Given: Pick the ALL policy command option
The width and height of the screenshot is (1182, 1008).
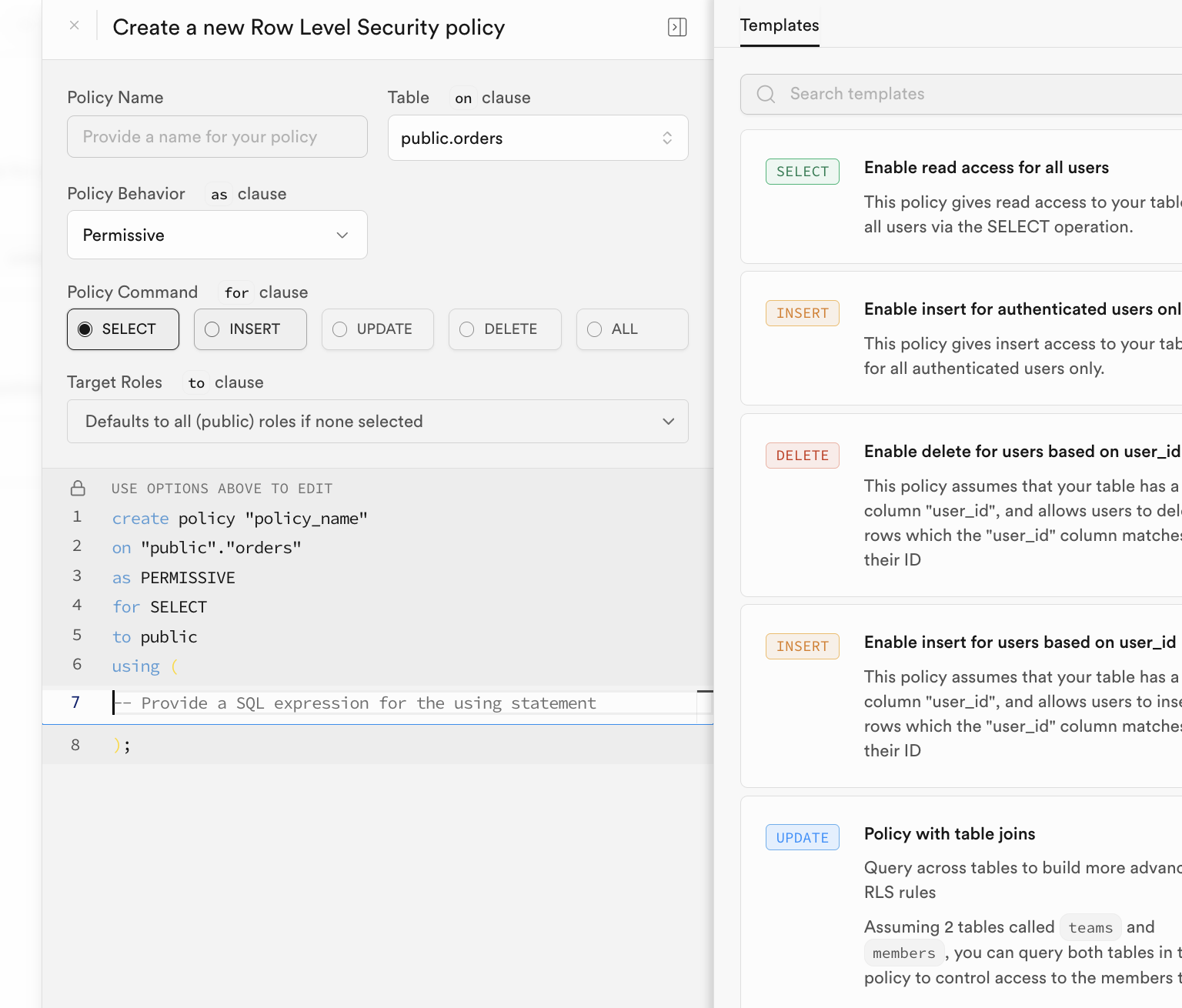Looking at the screenshot, I should [632, 329].
